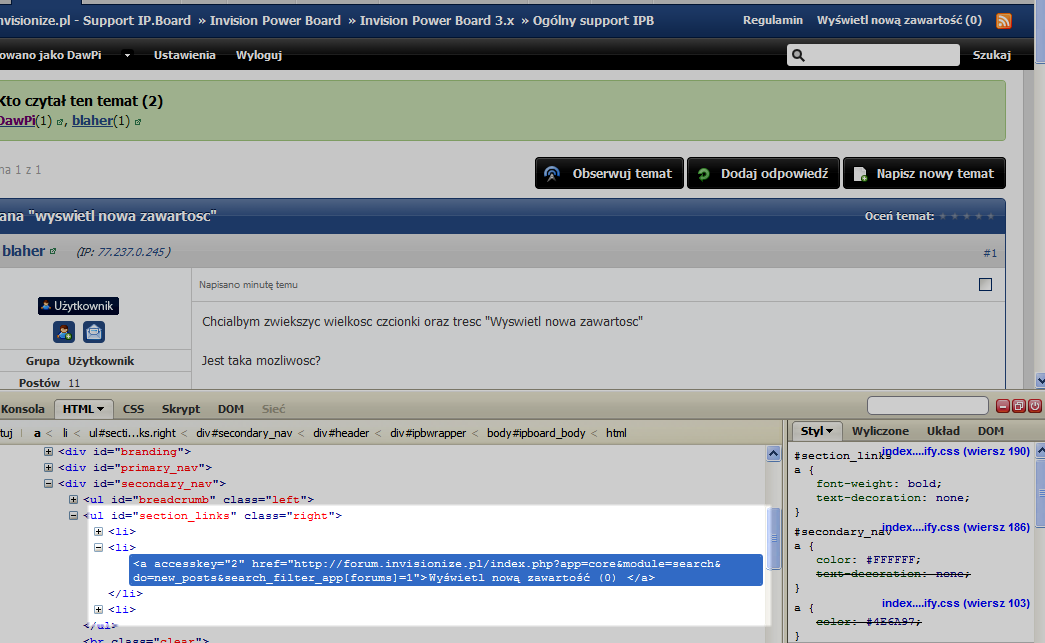
Task: Click the Firebug search field
Action: coord(927,406)
